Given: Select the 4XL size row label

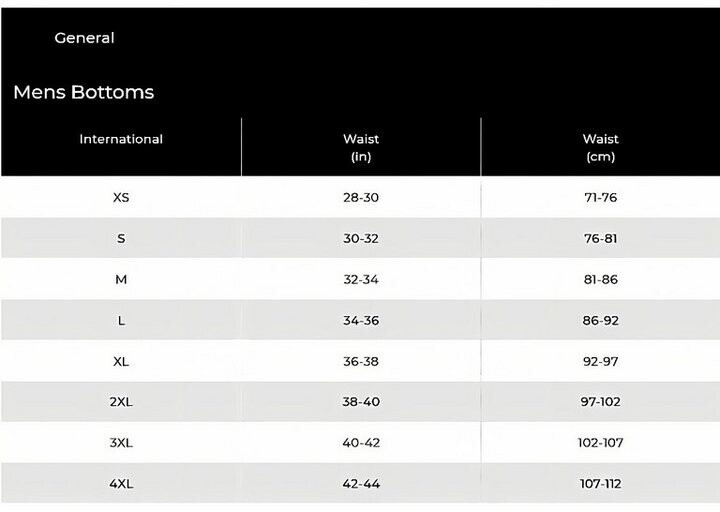Looking at the screenshot, I should (121, 484).
